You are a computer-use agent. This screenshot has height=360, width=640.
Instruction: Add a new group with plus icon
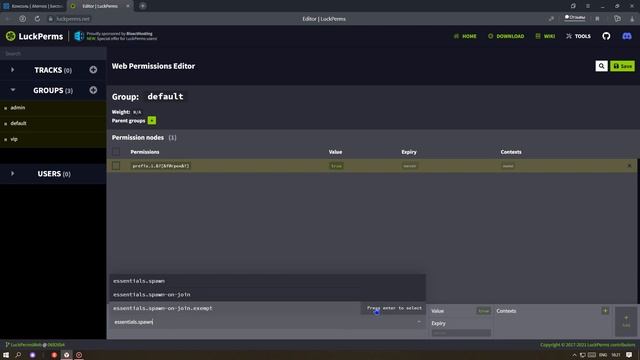[x=93, y=90]
